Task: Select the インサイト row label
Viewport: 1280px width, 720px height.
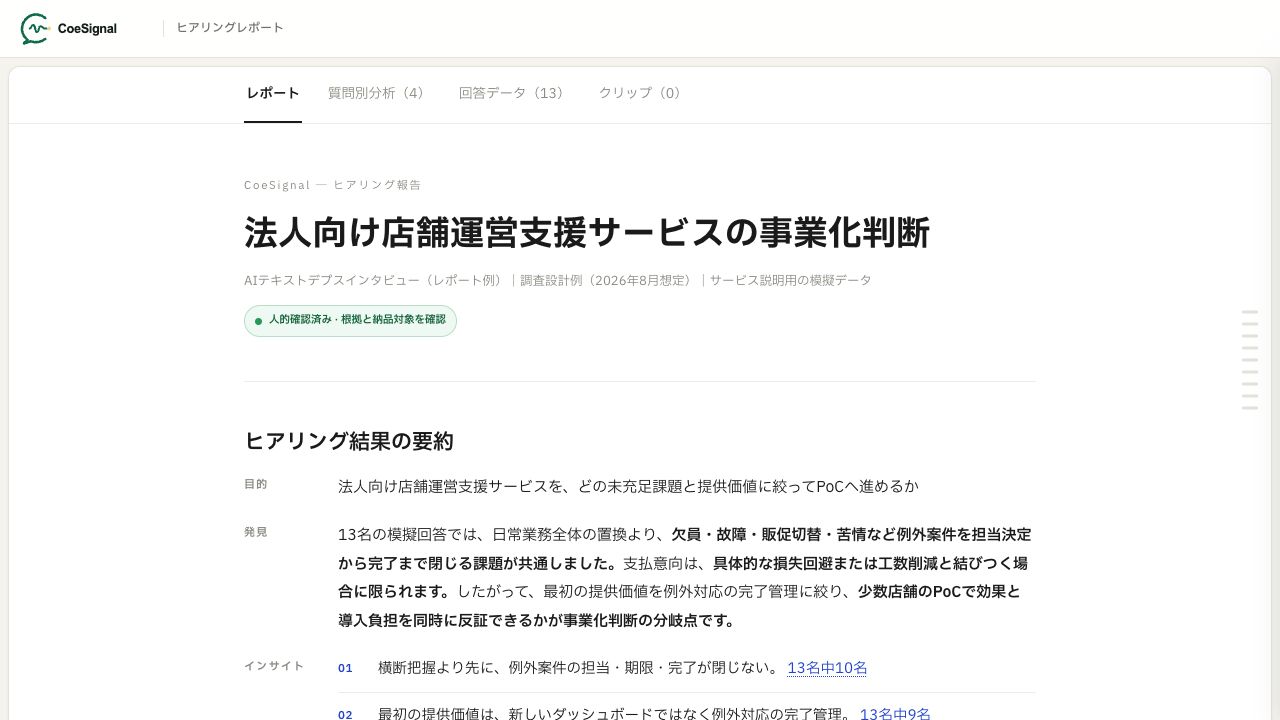Action: coord(274,666)
